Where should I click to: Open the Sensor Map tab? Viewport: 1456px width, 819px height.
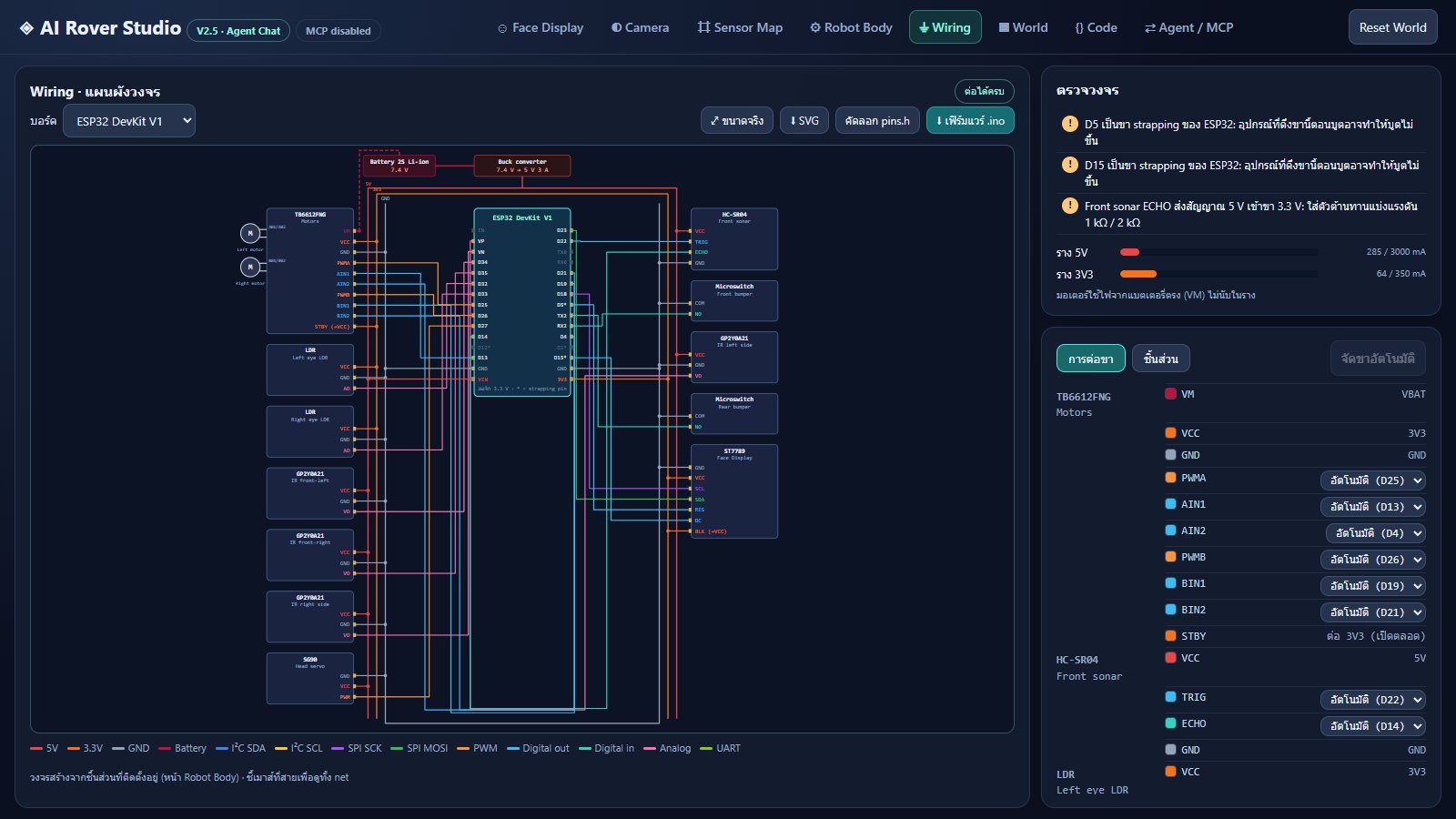click(x=740, y=27)
